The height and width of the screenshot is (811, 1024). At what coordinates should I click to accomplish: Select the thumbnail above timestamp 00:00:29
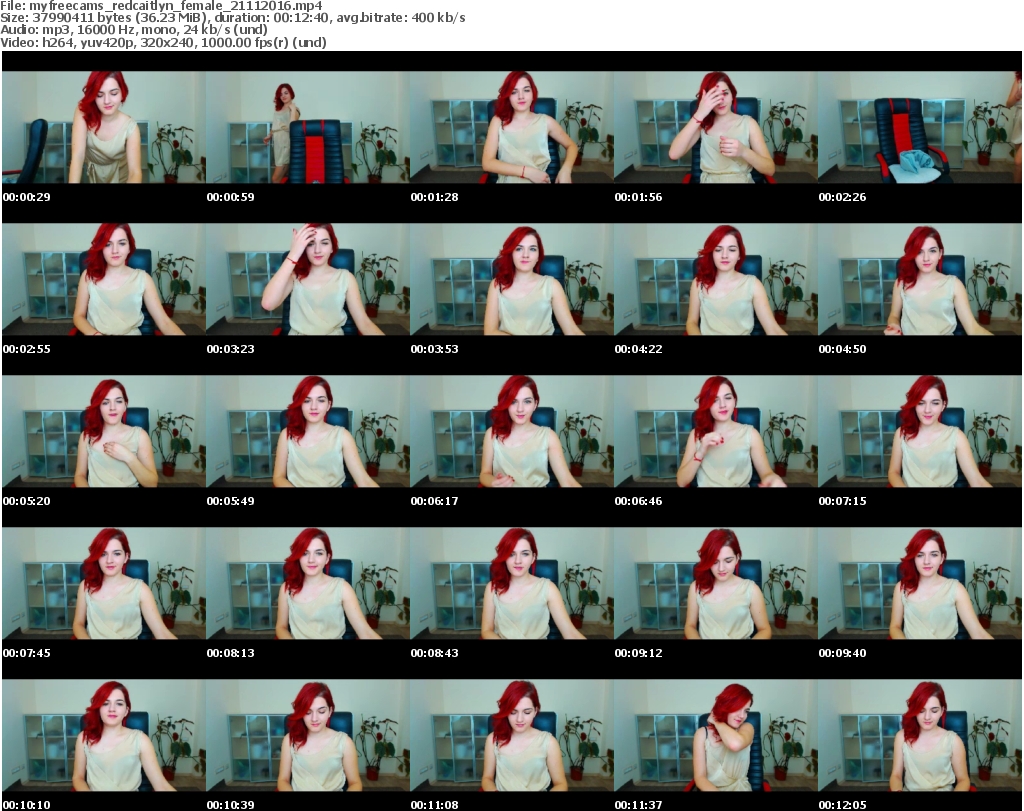click(x=104, y=127)
